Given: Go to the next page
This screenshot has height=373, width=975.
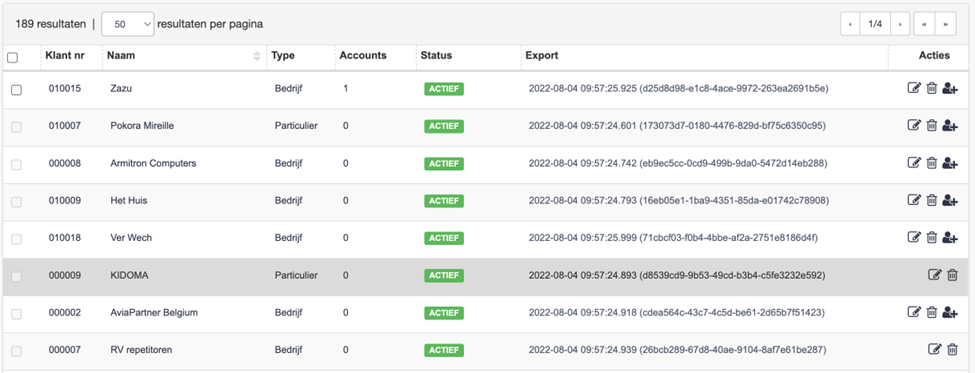Looking at the screenshot, I should (x=900, y=24).
